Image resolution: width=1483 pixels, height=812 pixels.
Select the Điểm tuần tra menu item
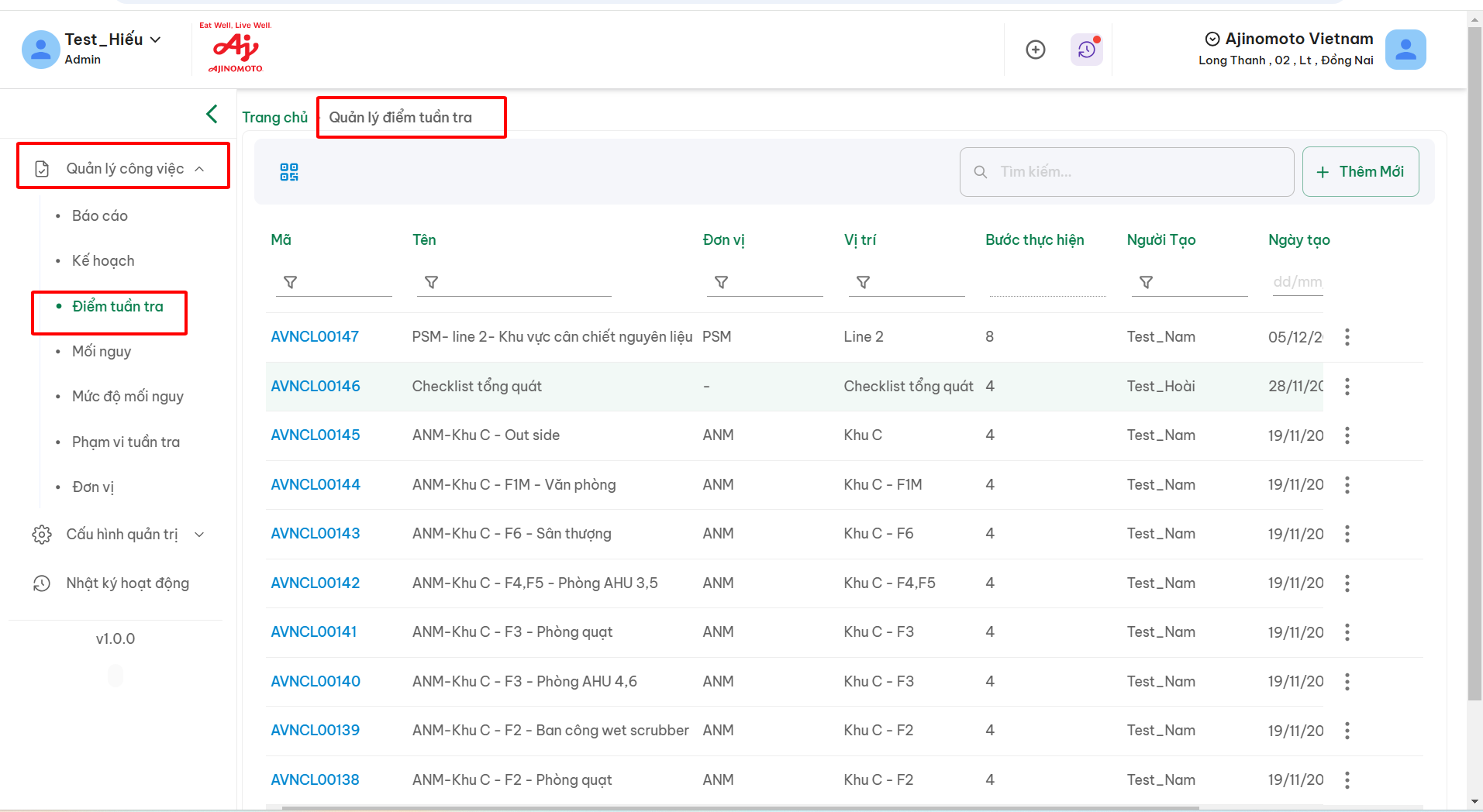pyautogui.click(x=118, y=307)
